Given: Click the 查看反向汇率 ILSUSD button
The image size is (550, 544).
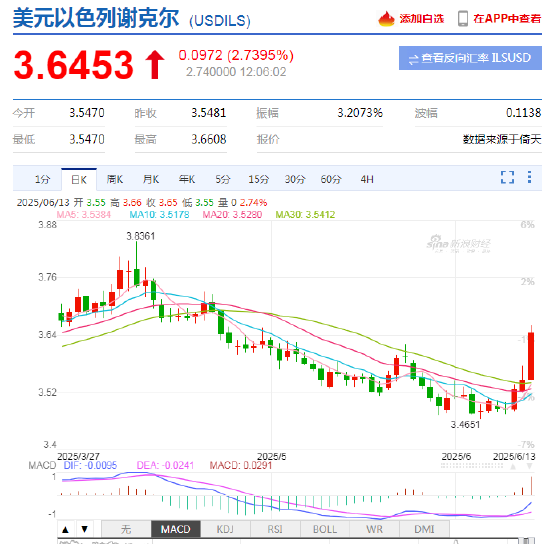Looking at the screenshot, I should (x=470, y=58).
